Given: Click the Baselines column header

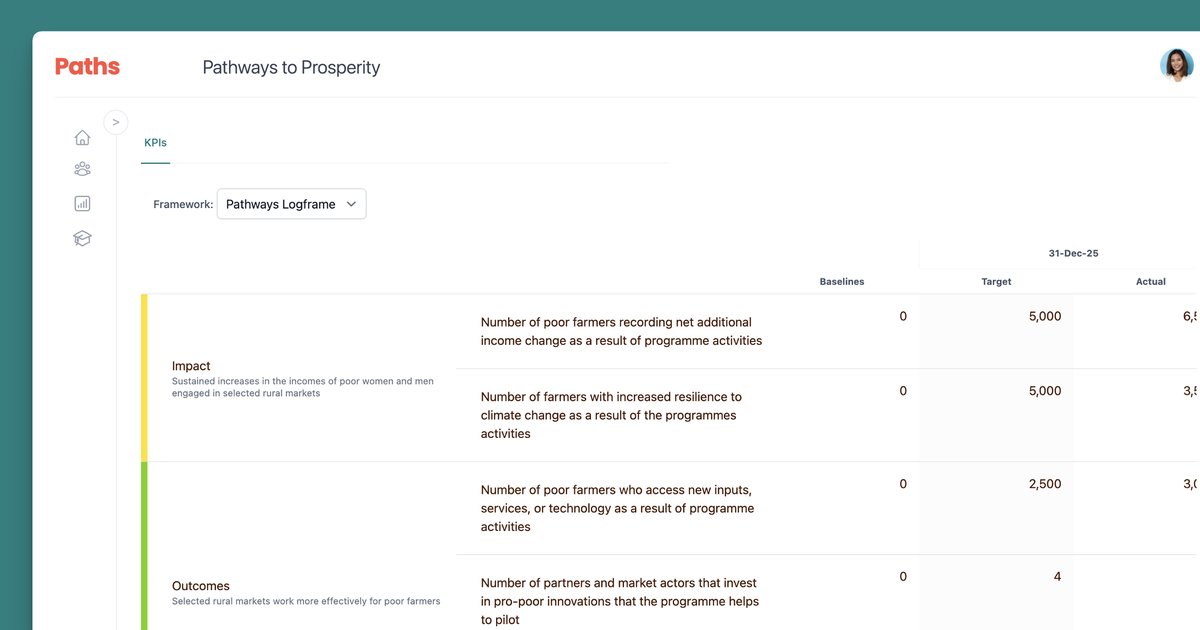Looking at the screenshot, I should [x=841, y=282].
